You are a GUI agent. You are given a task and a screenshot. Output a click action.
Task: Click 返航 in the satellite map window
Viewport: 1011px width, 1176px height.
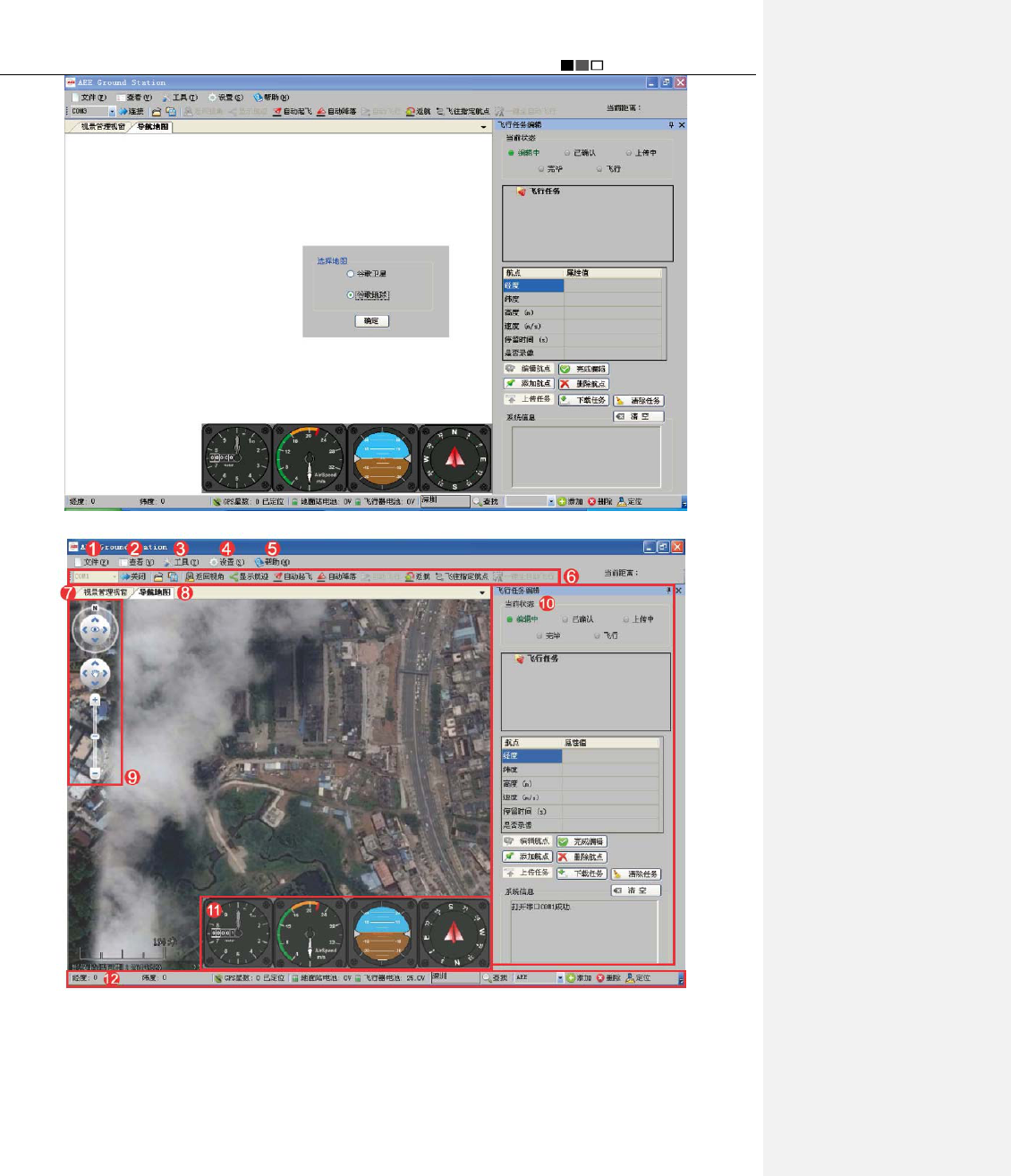pyautogui.click(x=418, y=577)
